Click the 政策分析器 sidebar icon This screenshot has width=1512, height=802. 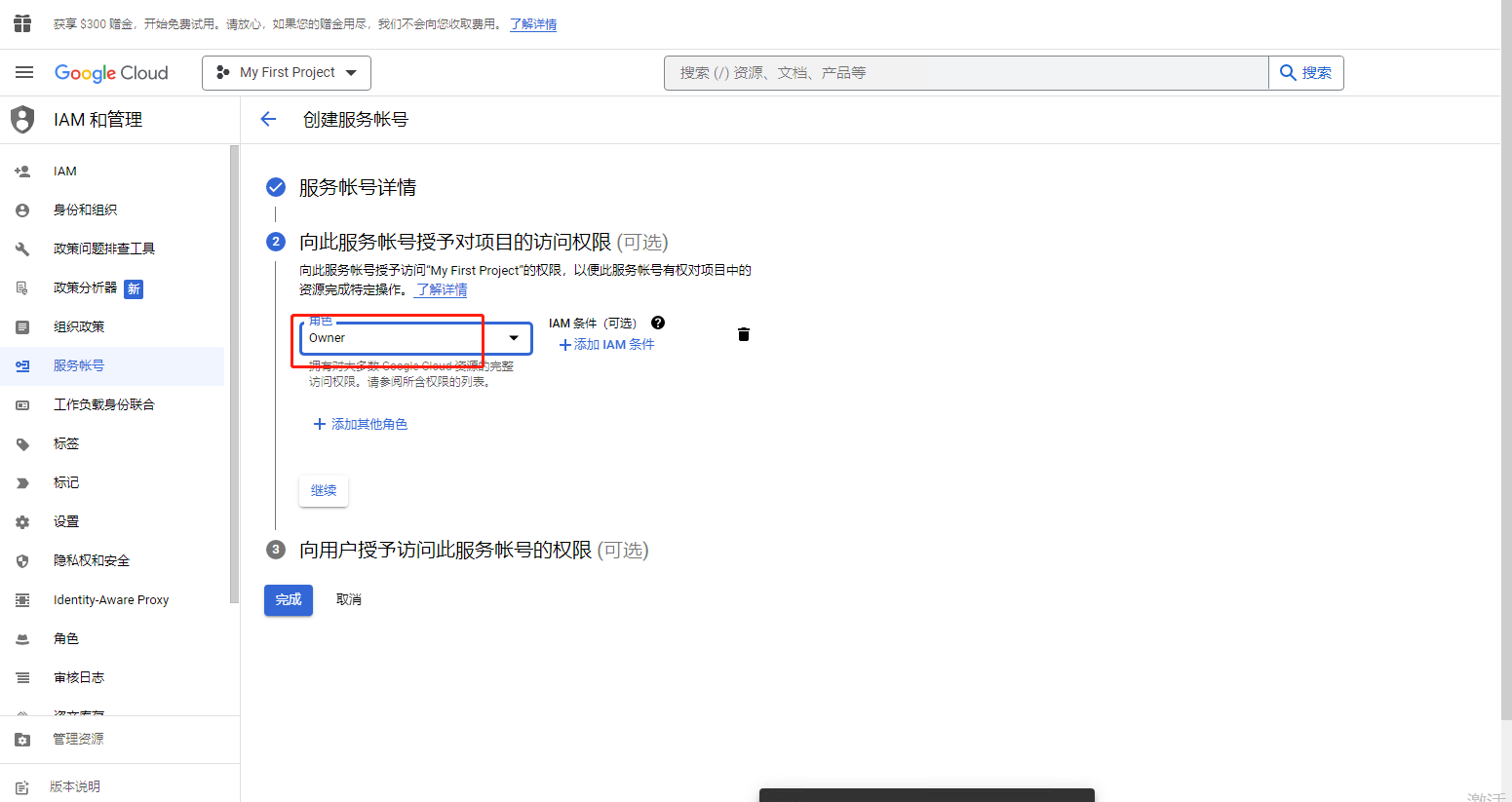pos(22,288)
